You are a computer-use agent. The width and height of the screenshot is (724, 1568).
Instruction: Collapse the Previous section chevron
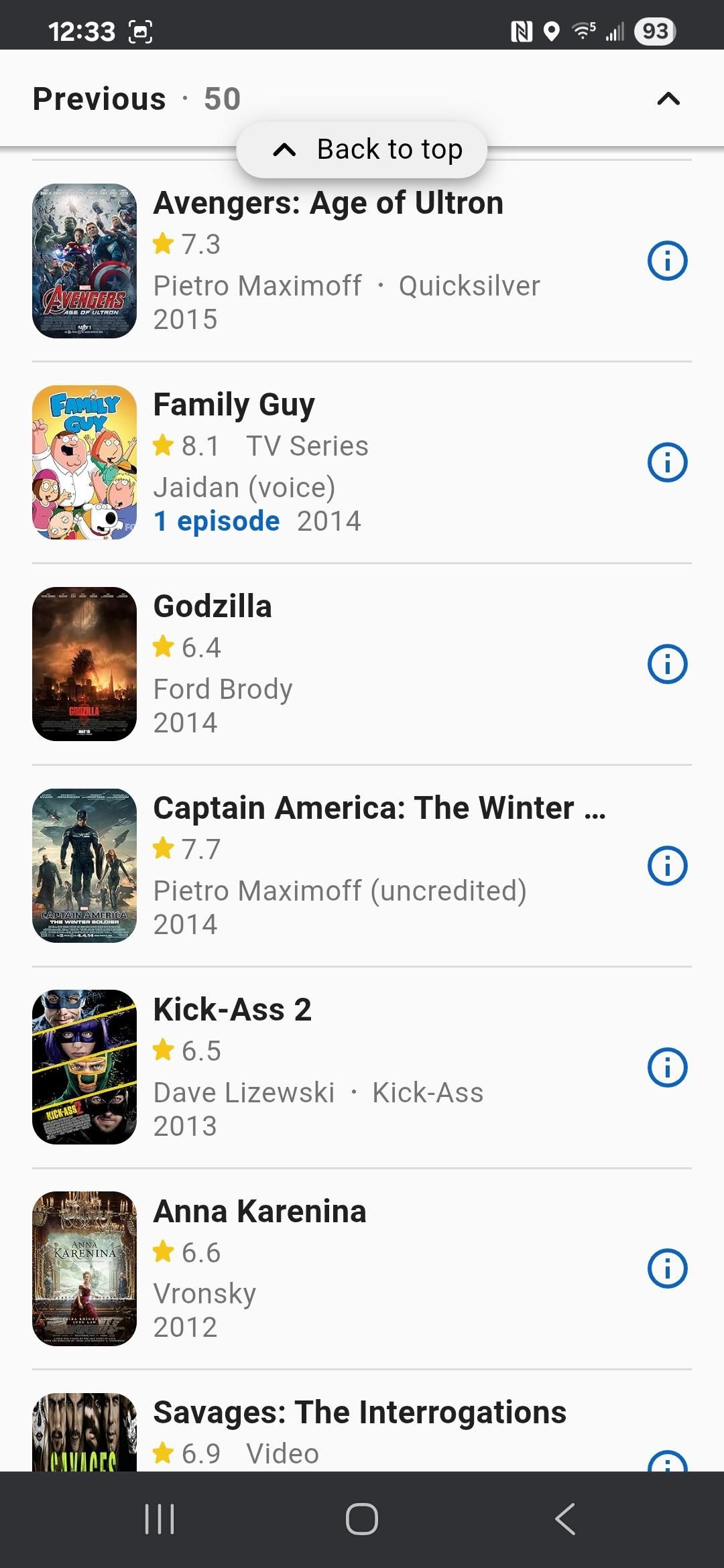pyautogui.click(x=668, y=99)
